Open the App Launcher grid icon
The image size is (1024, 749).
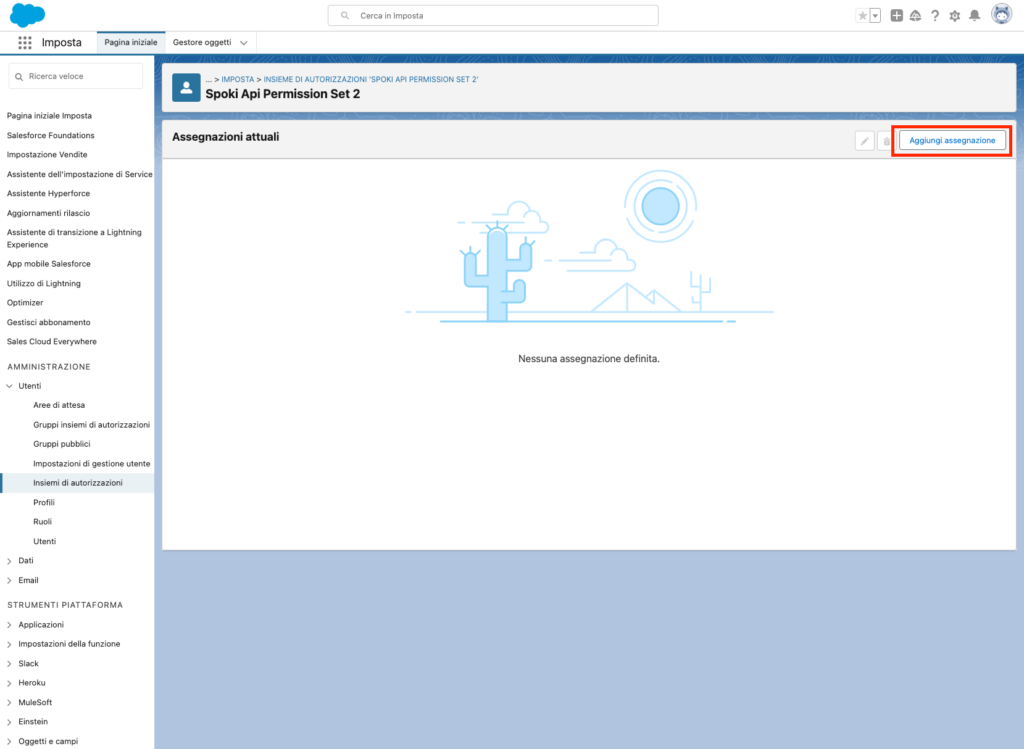pos(25,43)
